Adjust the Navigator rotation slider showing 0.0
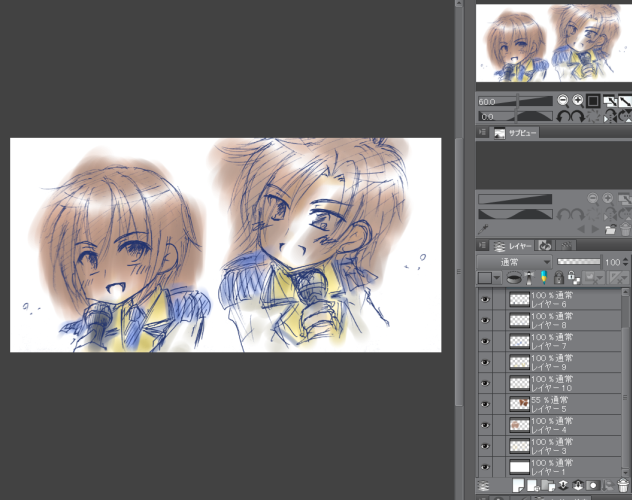The height and width of the screenshot is (500, 632). point(515,116)
